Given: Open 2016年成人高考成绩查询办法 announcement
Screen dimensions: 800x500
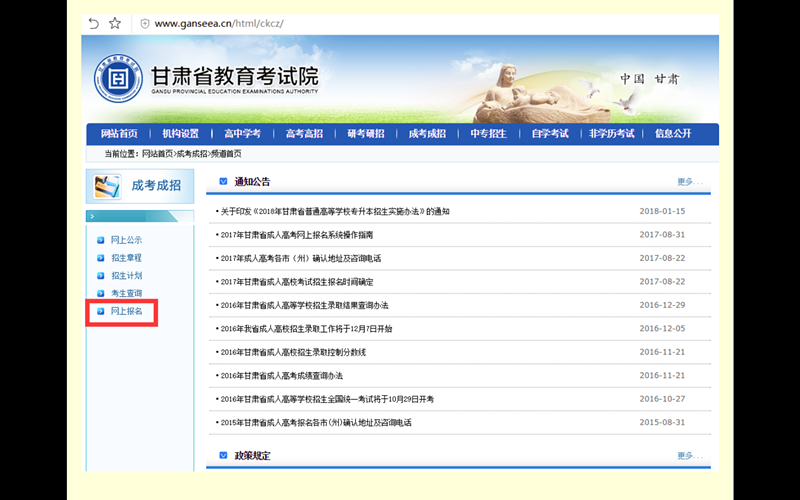Looking at the screenshot, I should [282, 376].
